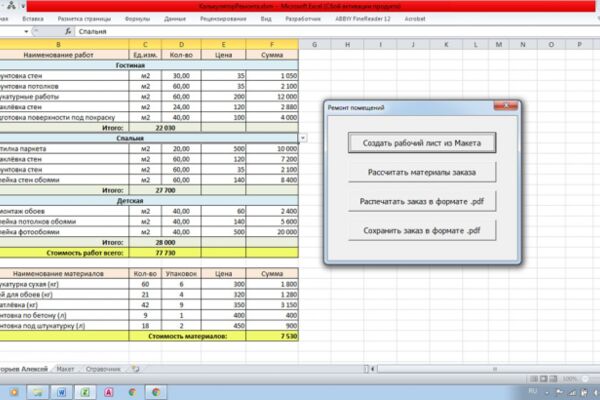This screenshot has width=600, height=400.
Task: Click Гостиная subtotal 22 030
Action: [x=165, y=128]
